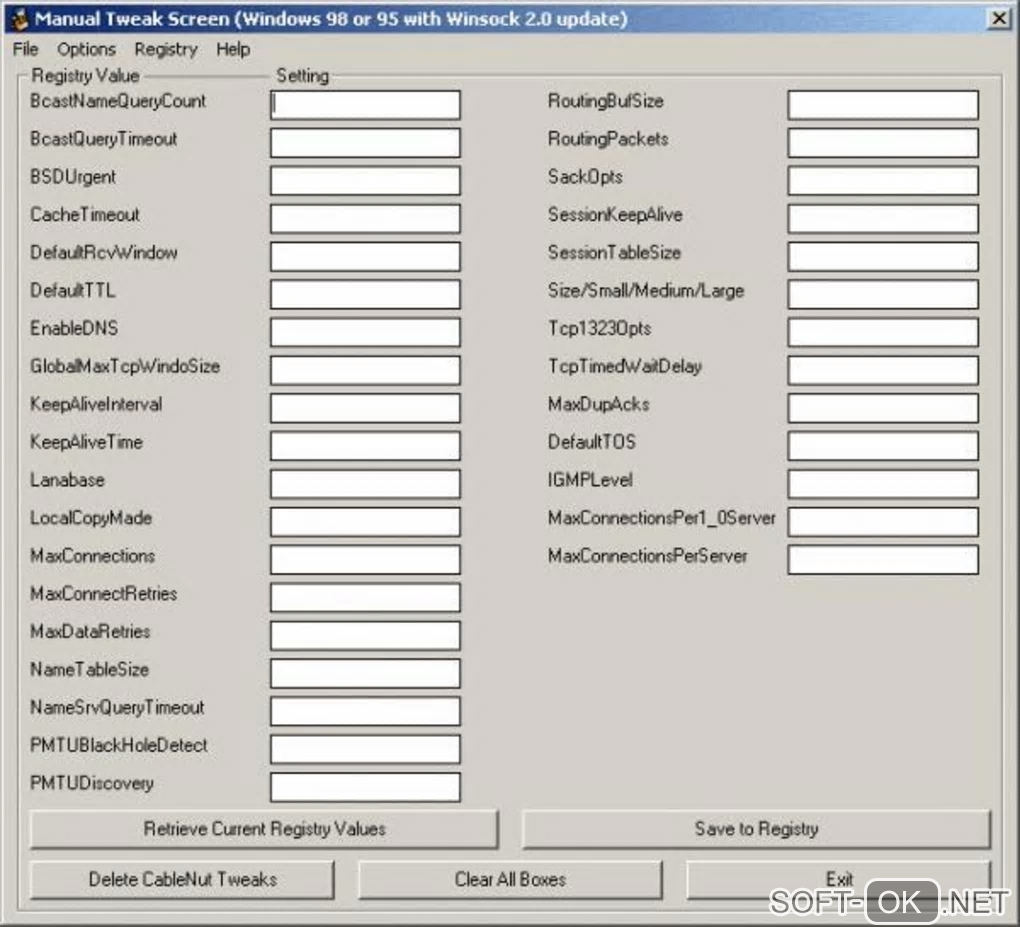Viewport: 1020px width, 927px height.
Task: Focus the BcastNameQueryCount setting field
Action: point(365,105)
